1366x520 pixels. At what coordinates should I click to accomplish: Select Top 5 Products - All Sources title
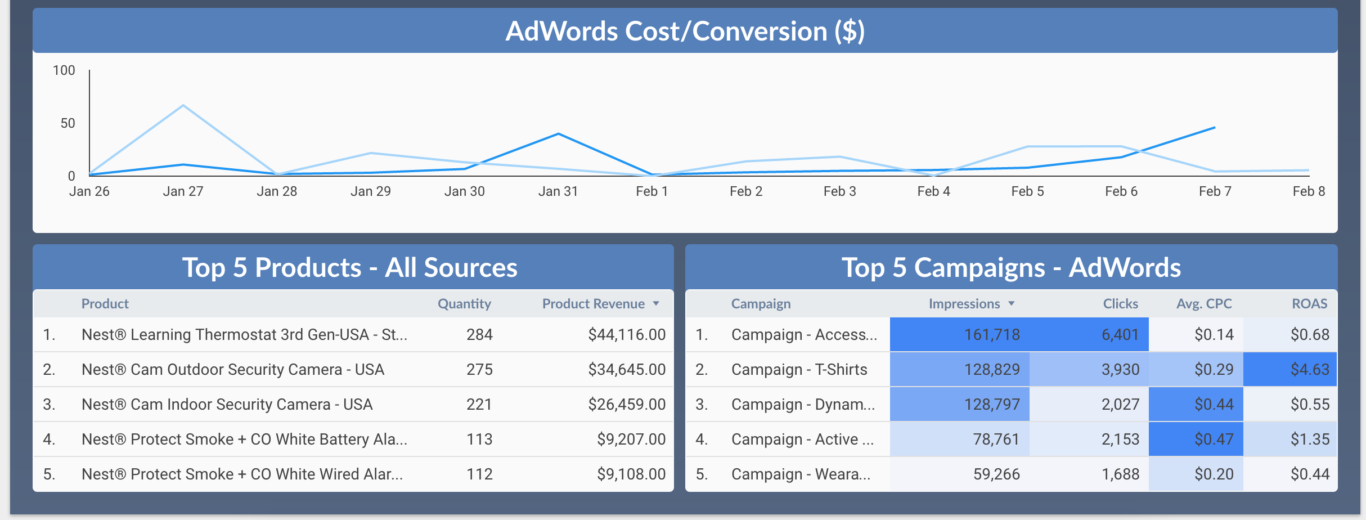click(x=350, y=267)
